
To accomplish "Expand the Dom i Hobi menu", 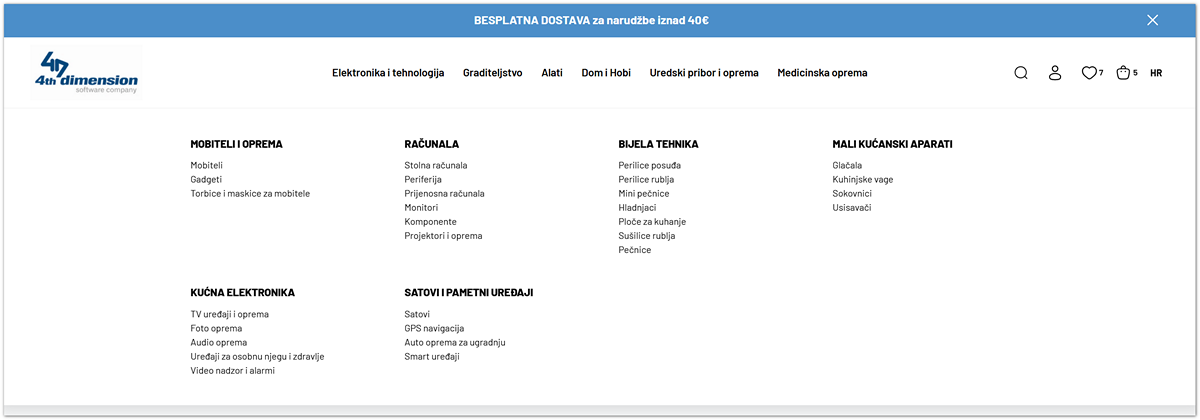I will 606,73.
